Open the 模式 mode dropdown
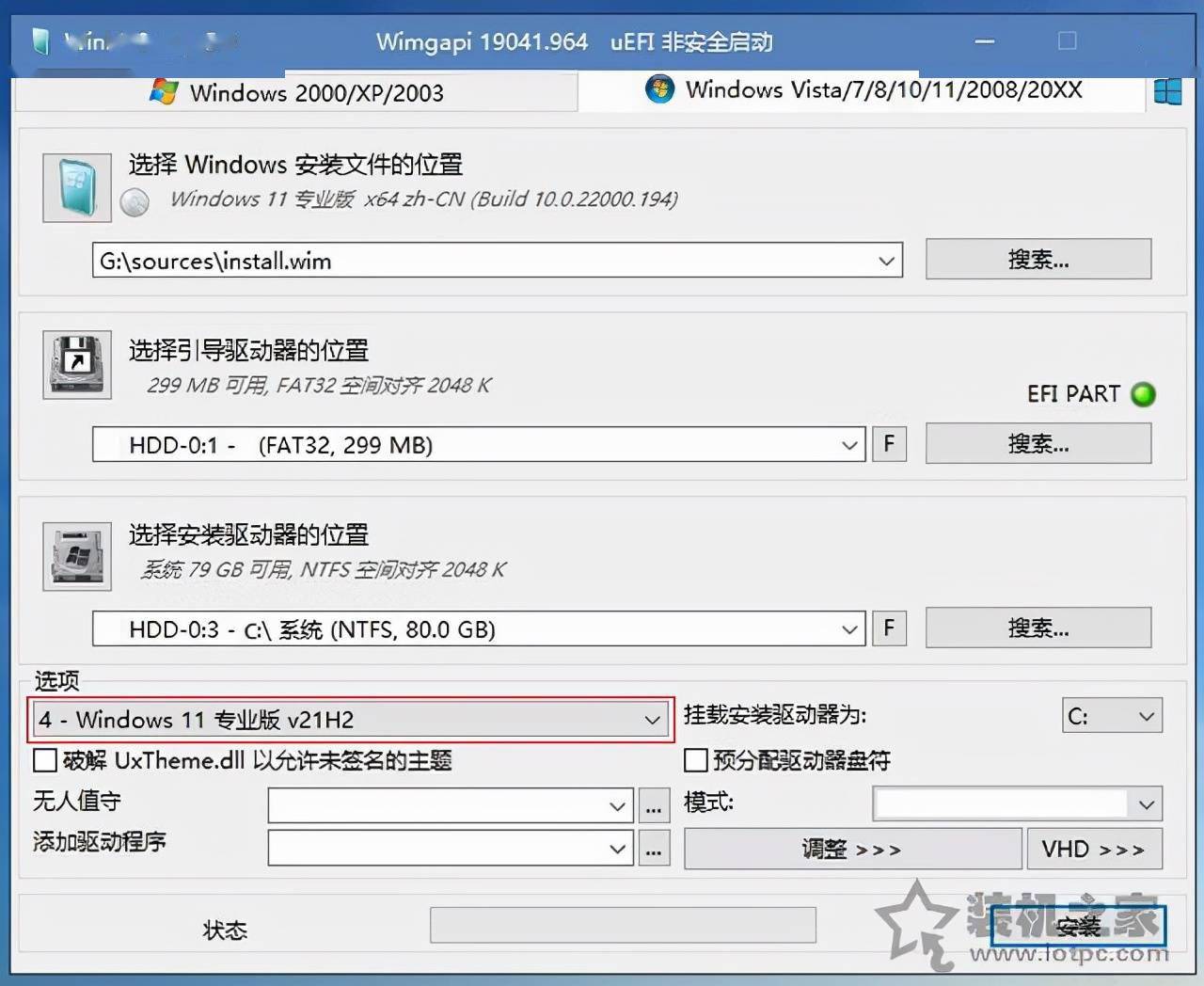 [1018, 803]
